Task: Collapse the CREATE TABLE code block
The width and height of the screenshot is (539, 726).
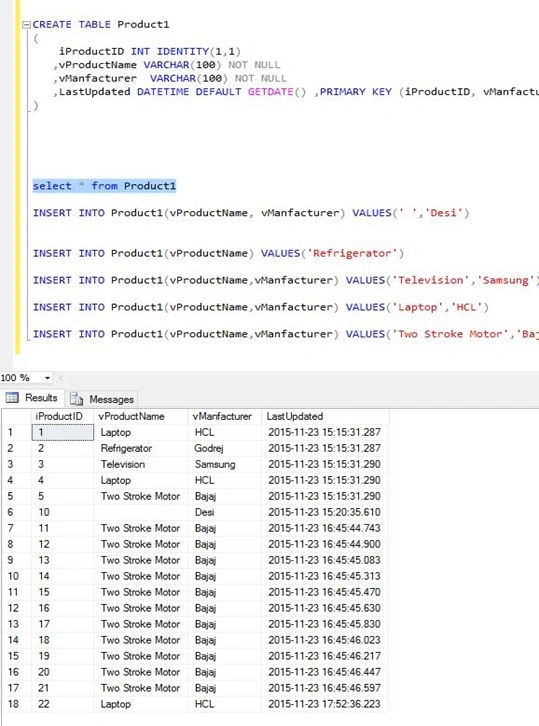Action: 26,25
